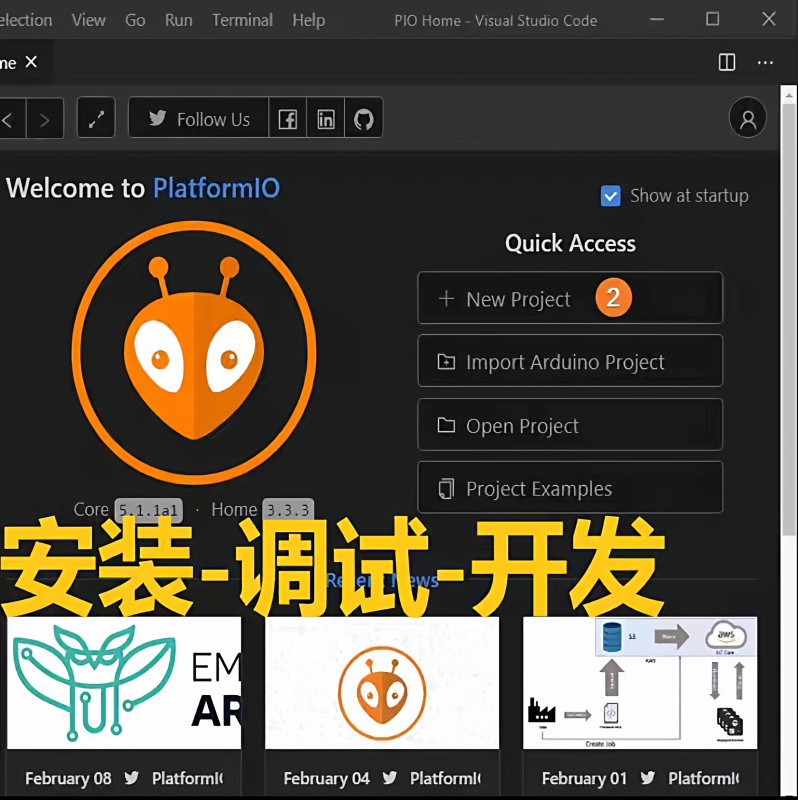Viewport: 798px width, 800px height.
Task: Click Twitter icon on February 01 card
Action: (648, 778)
